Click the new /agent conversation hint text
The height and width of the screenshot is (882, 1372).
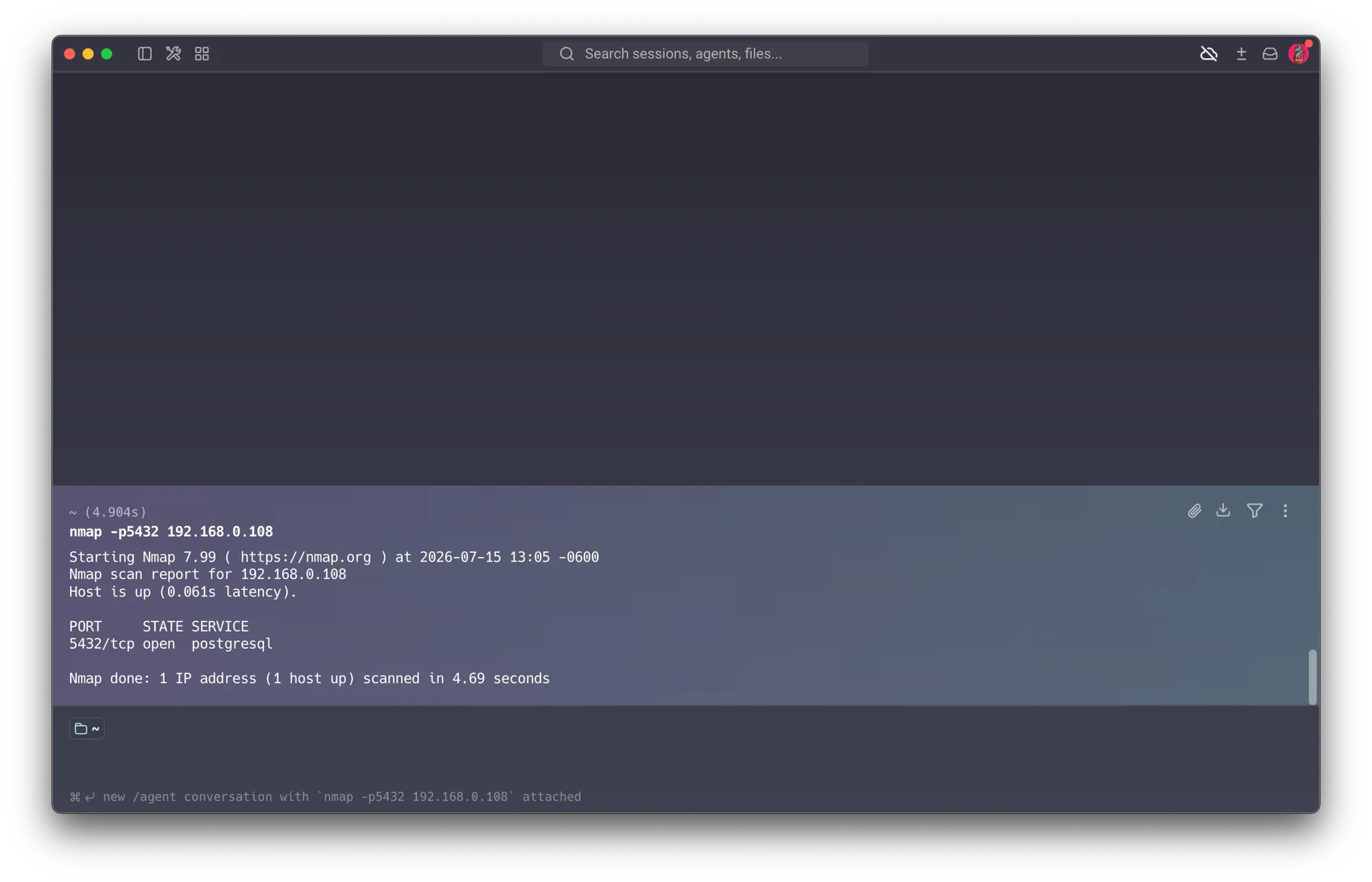[x=325, y=796]
